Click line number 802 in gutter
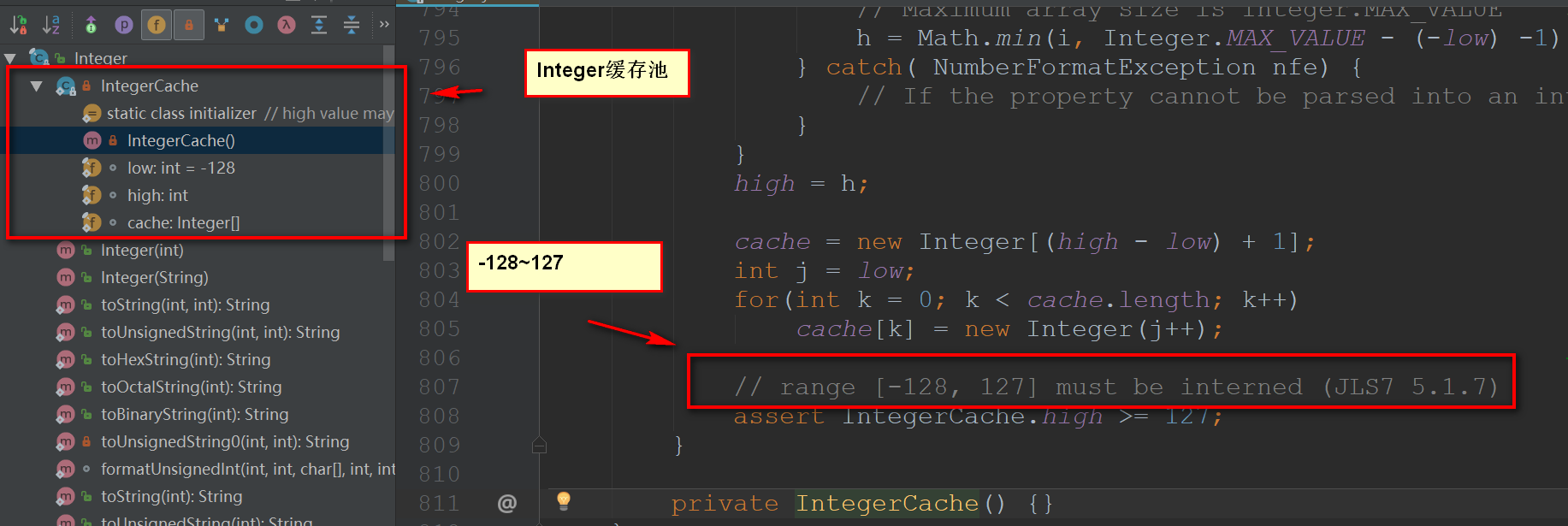Viewport: 1568px width, 526px height. 440,241
